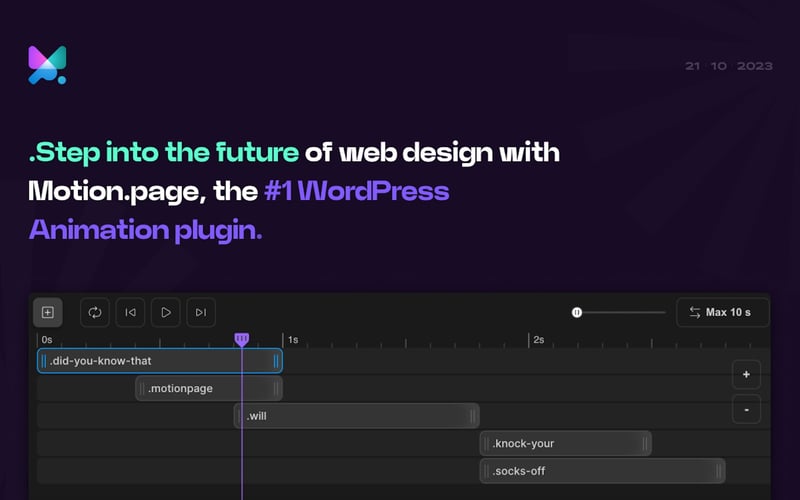
Task: Click the zoom slider track line
Action: (x=624, y=312)
